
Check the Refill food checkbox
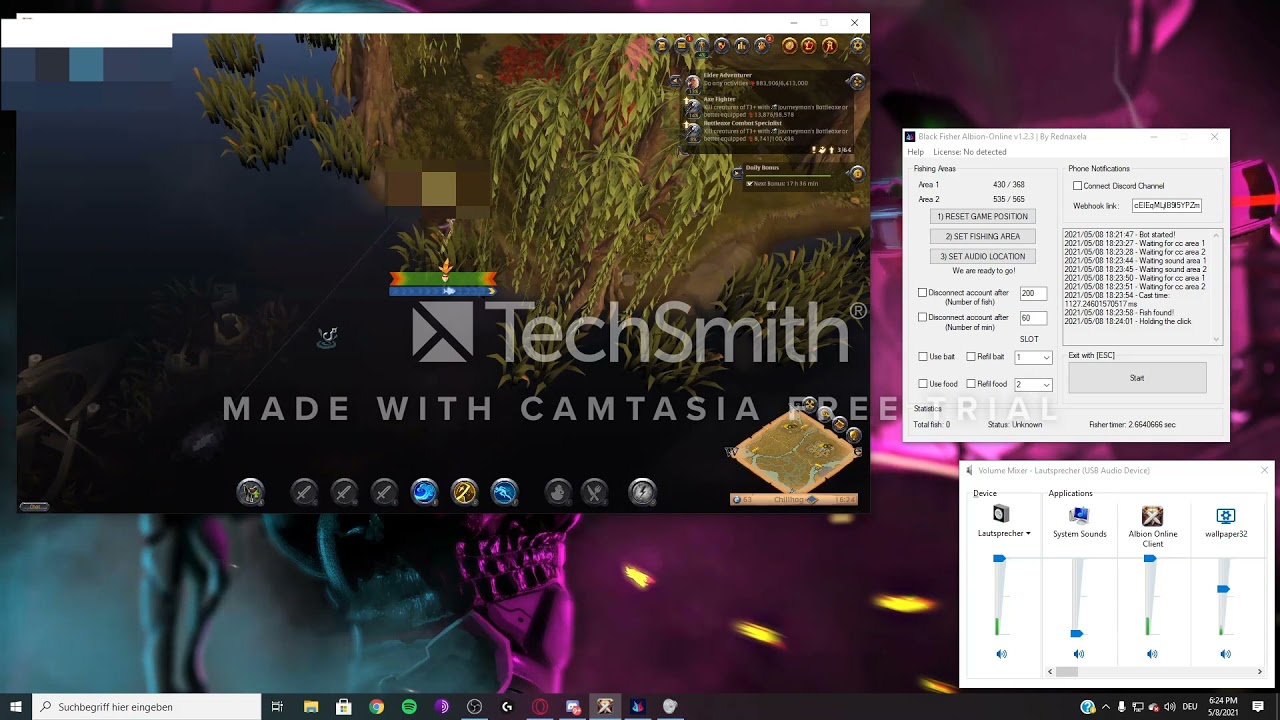(971, 384)
